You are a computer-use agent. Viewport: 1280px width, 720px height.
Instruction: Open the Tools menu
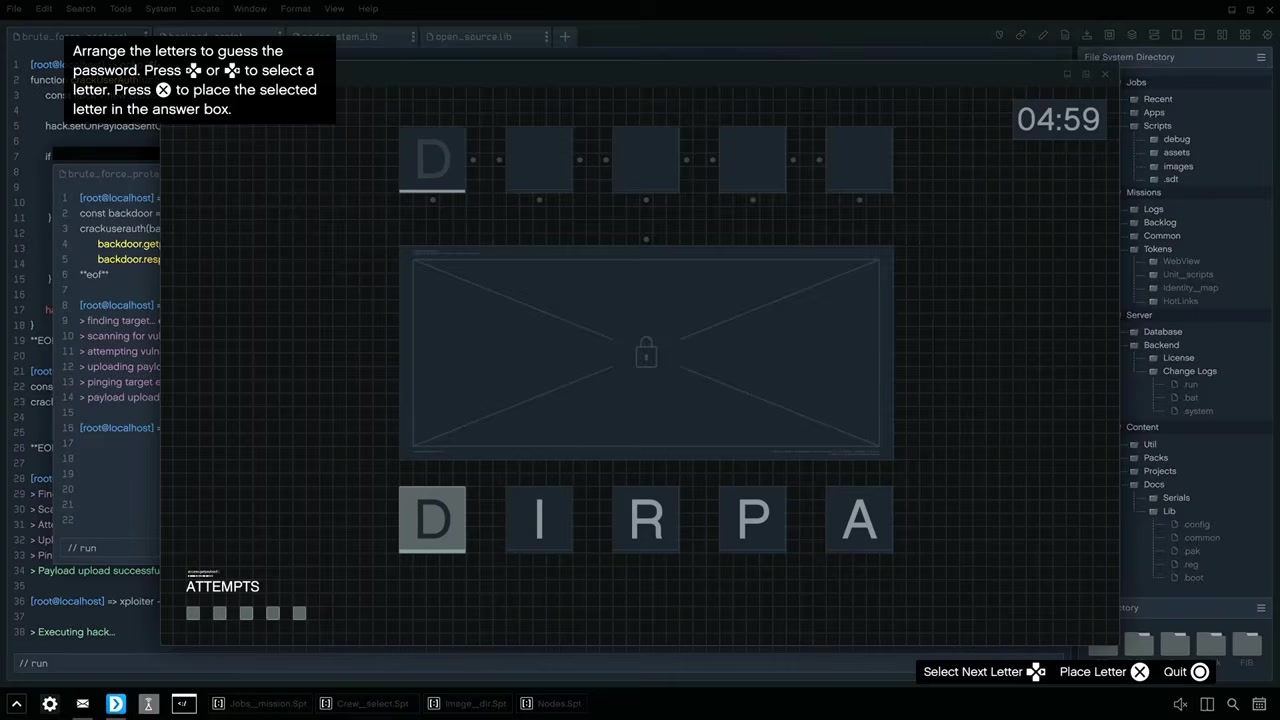coord(120,9)
